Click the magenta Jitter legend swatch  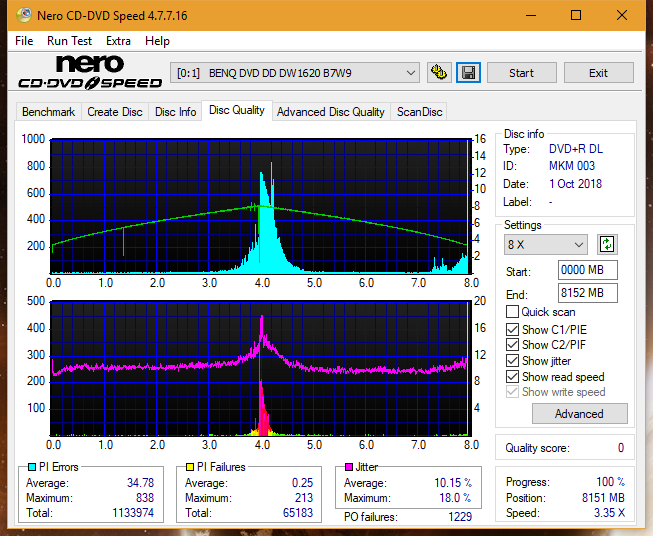click(x=349, y=467)
